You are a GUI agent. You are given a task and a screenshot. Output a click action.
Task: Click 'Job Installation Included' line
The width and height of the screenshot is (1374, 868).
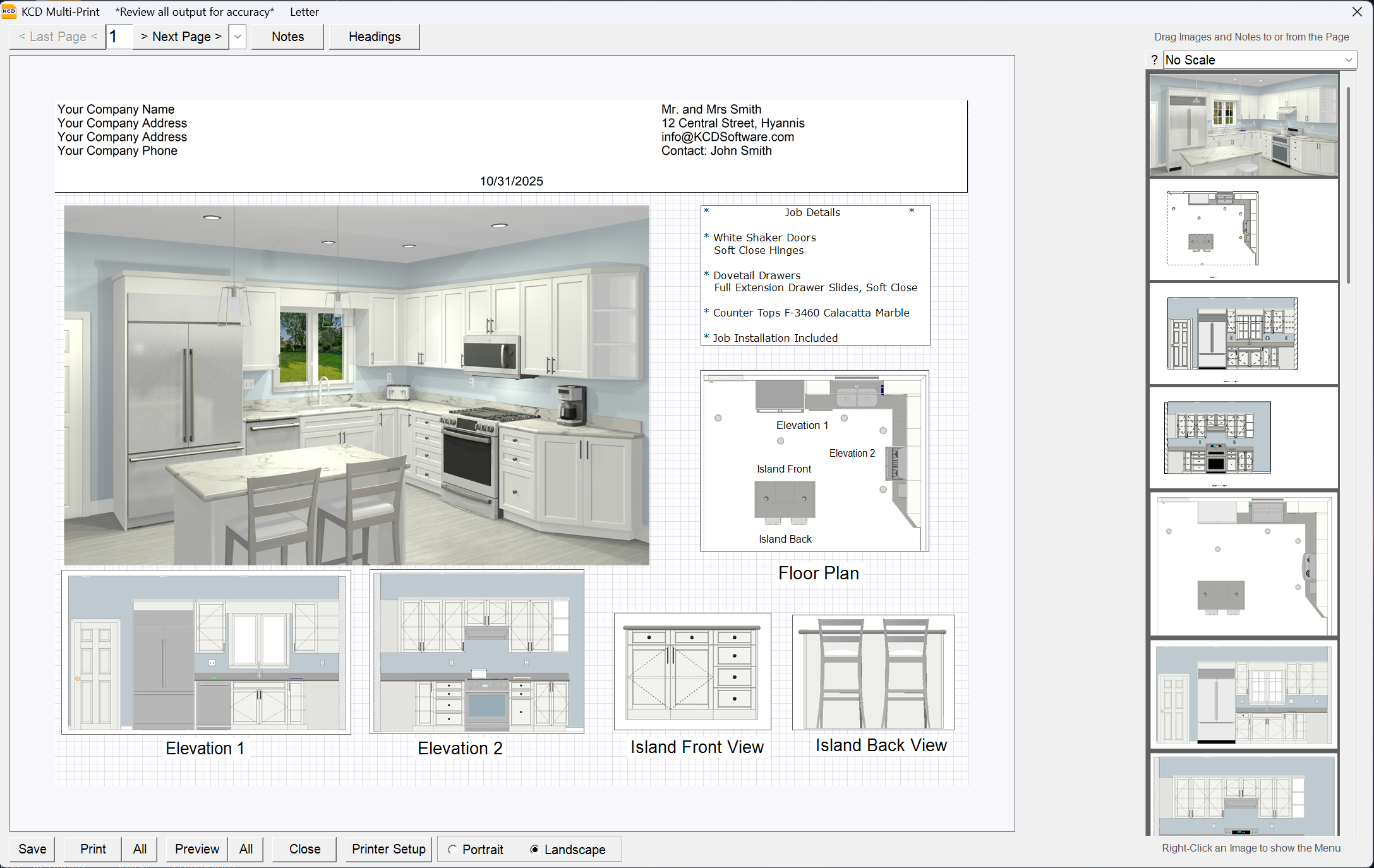[775, 338]
